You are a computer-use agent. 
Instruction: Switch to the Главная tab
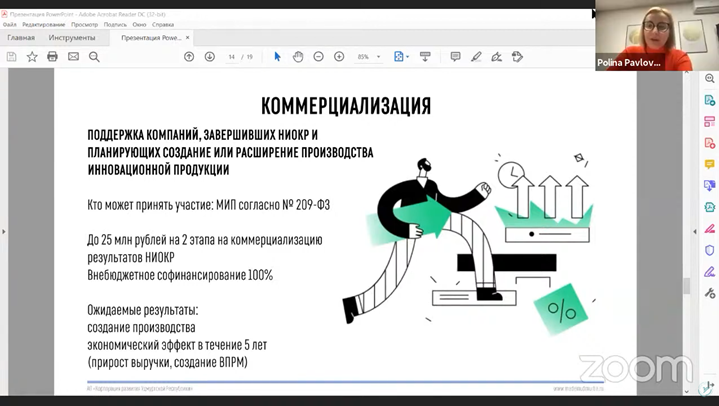pyautogui.click(x=21, y=38)
